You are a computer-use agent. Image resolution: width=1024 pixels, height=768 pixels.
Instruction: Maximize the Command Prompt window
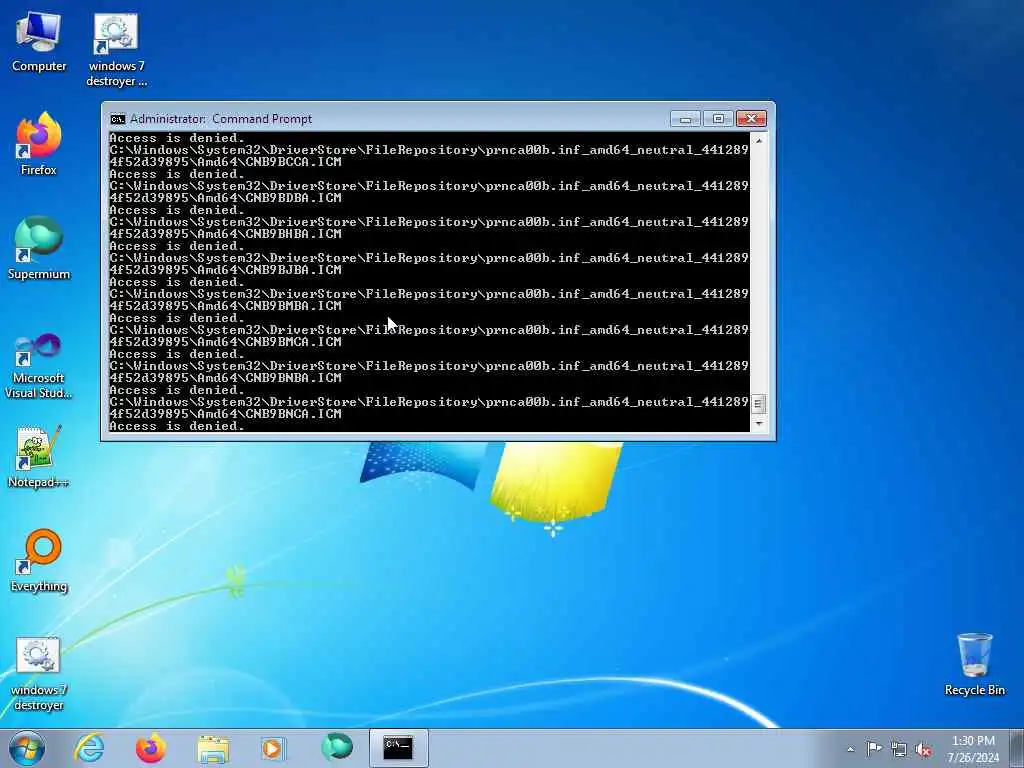[x=718, y=119]
